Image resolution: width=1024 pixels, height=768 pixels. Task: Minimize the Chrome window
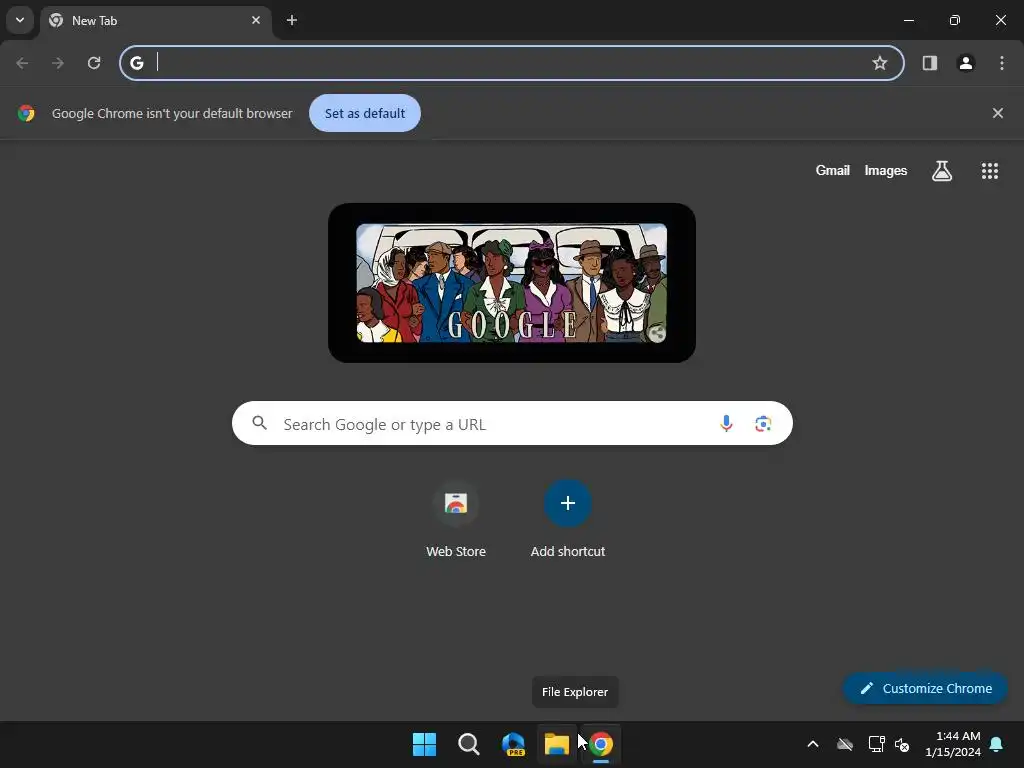point(908,20)
